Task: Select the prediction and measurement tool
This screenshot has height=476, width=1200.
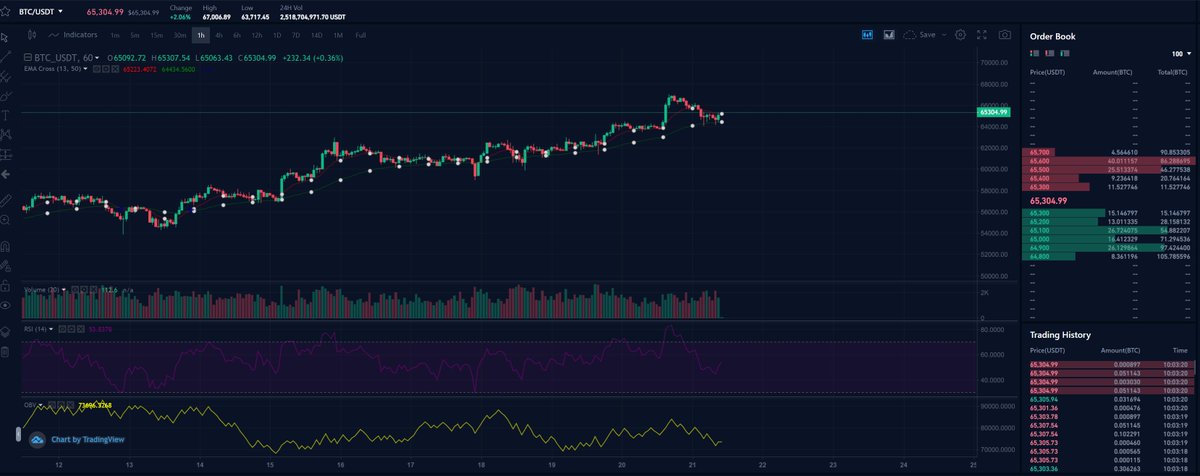Action: coord(6,154)
